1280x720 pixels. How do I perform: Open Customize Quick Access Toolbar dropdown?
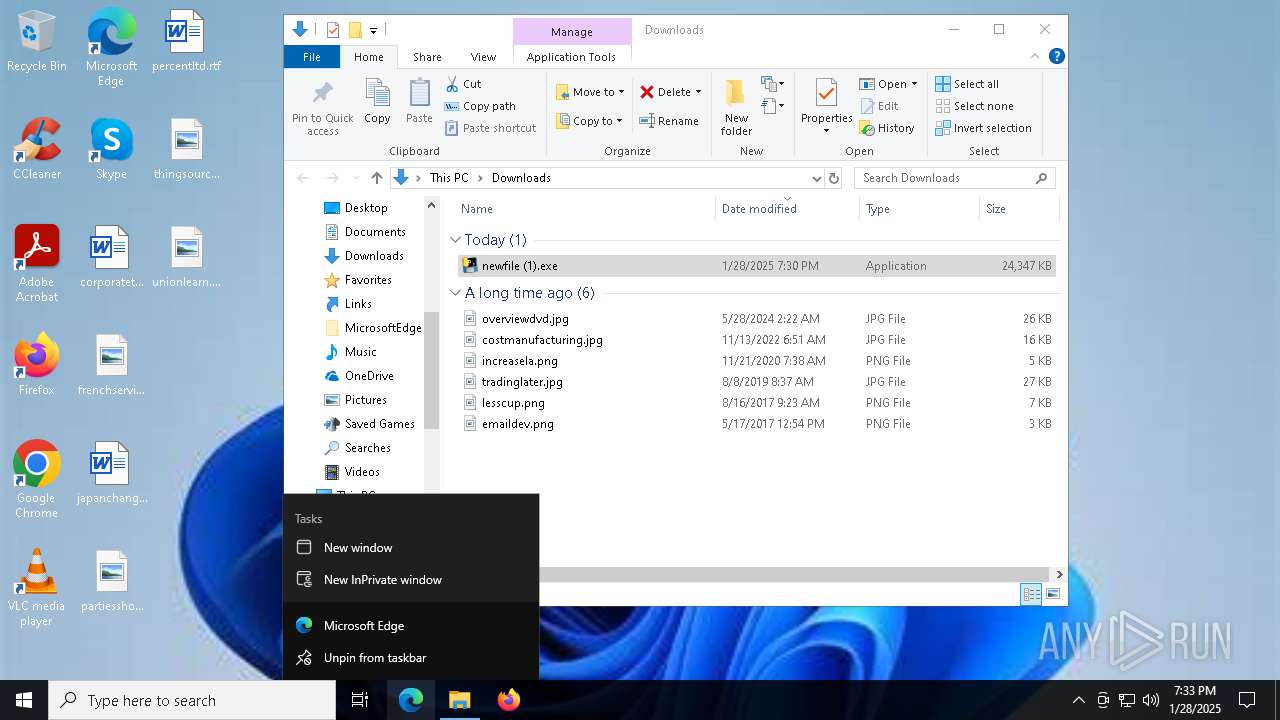tap(373, 30)
